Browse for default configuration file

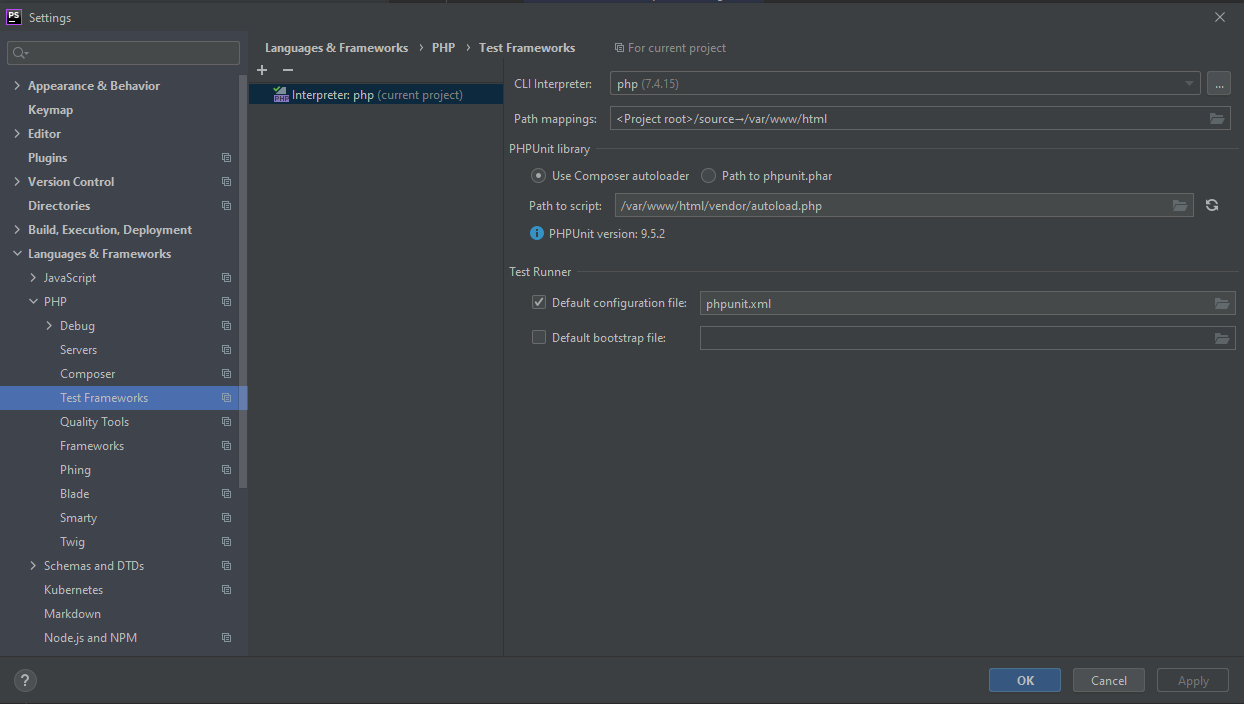1222,303
